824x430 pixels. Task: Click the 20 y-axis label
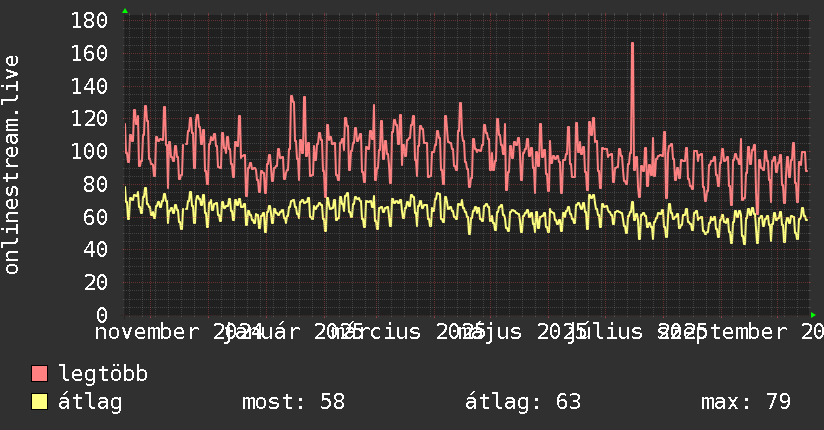(96, 283)
